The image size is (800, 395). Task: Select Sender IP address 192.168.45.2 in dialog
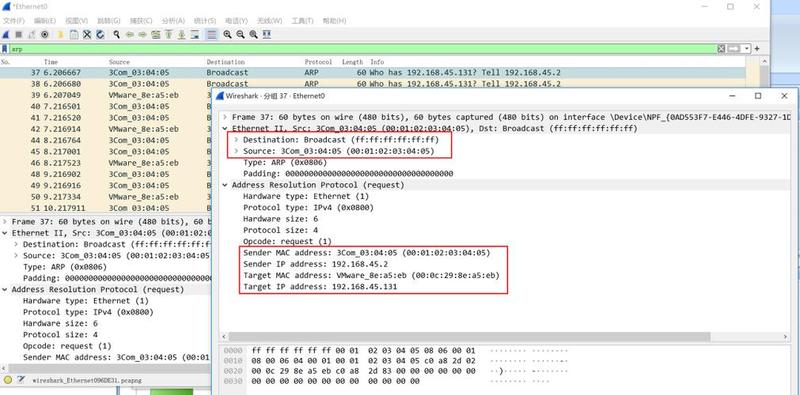click(x=315, y=264)
